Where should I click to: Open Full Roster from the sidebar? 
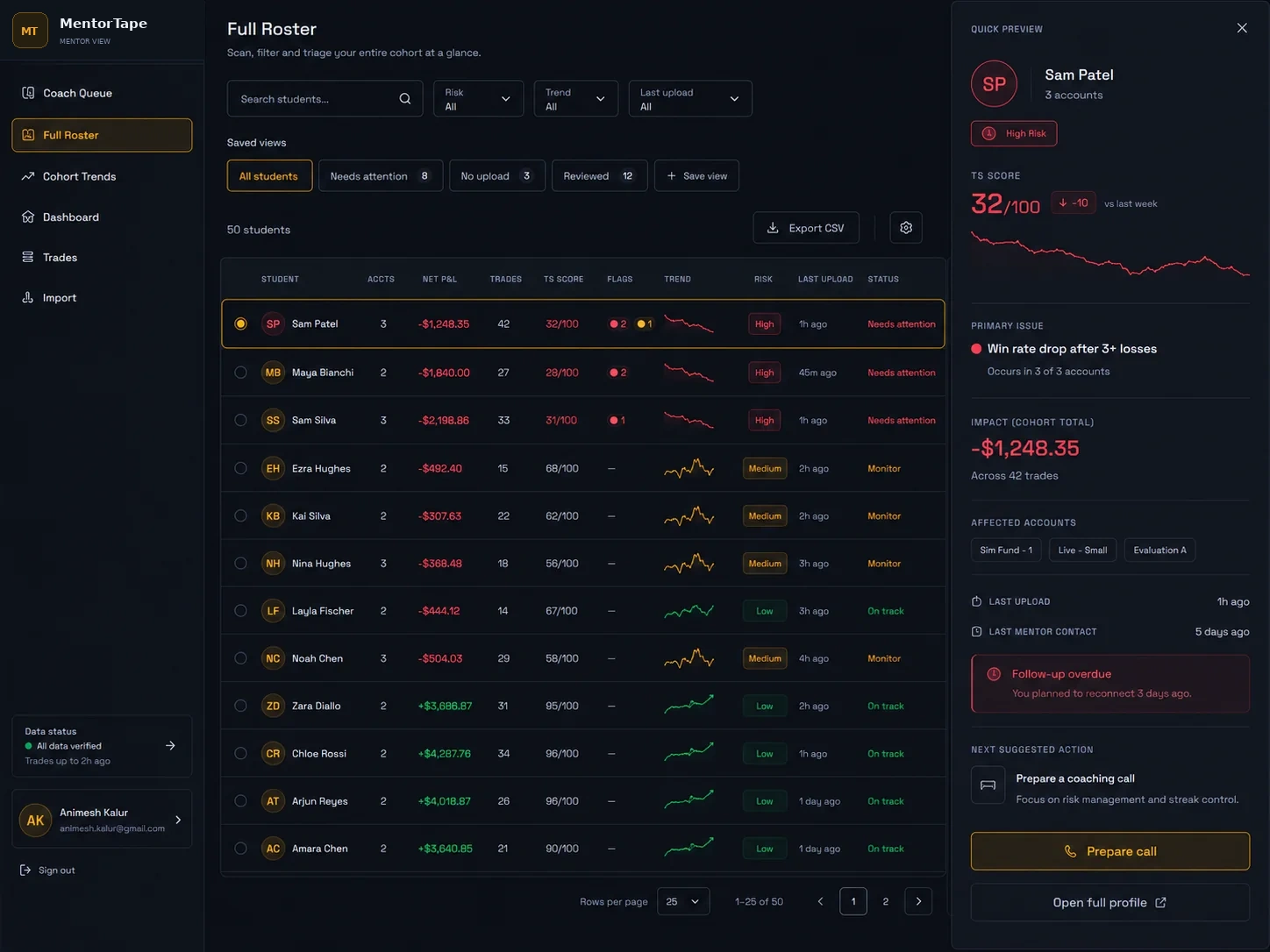(x=102, y=135)
